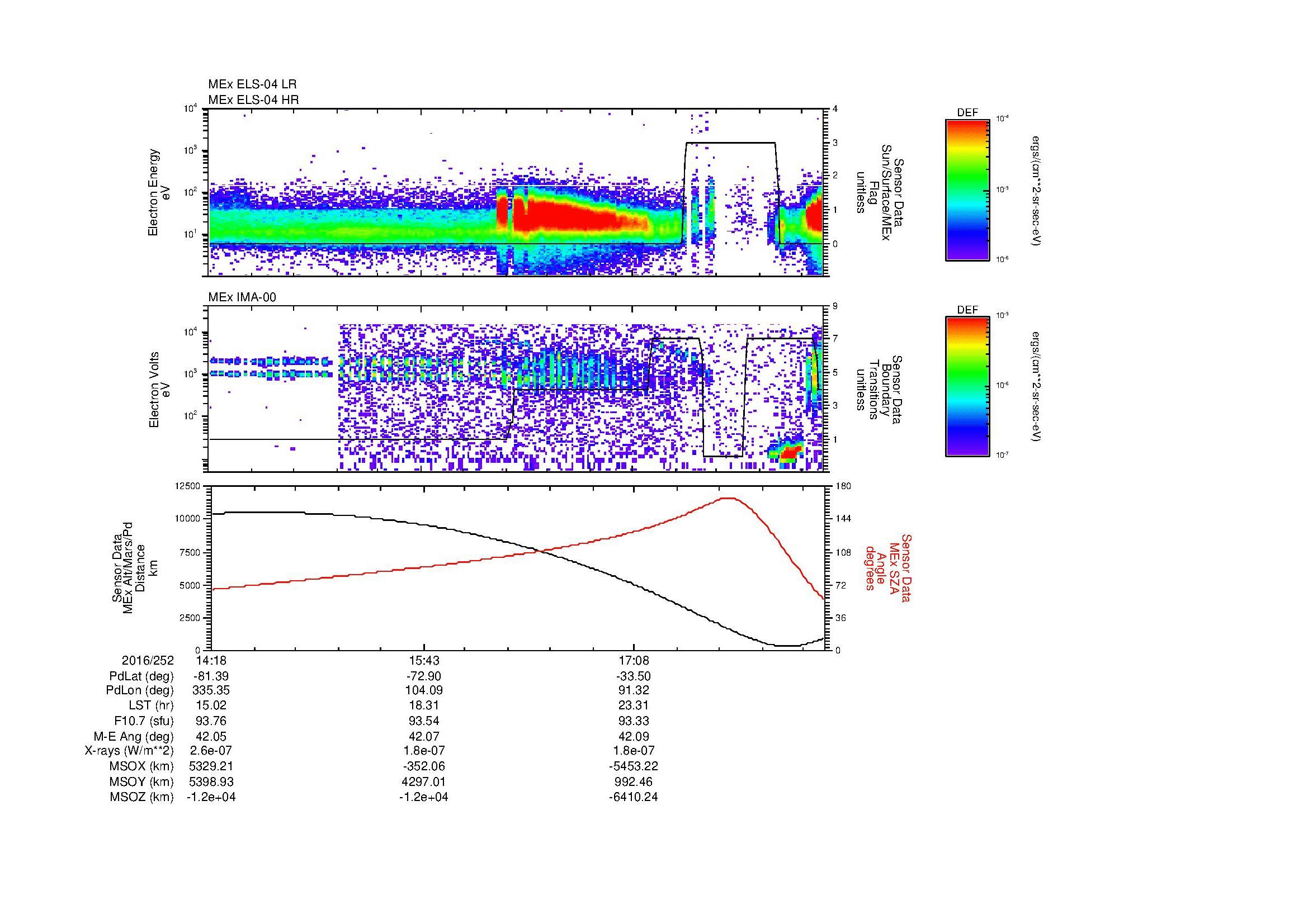Click the MSOY value '992.46'
1308x924 pixels.
pos(634,781)
